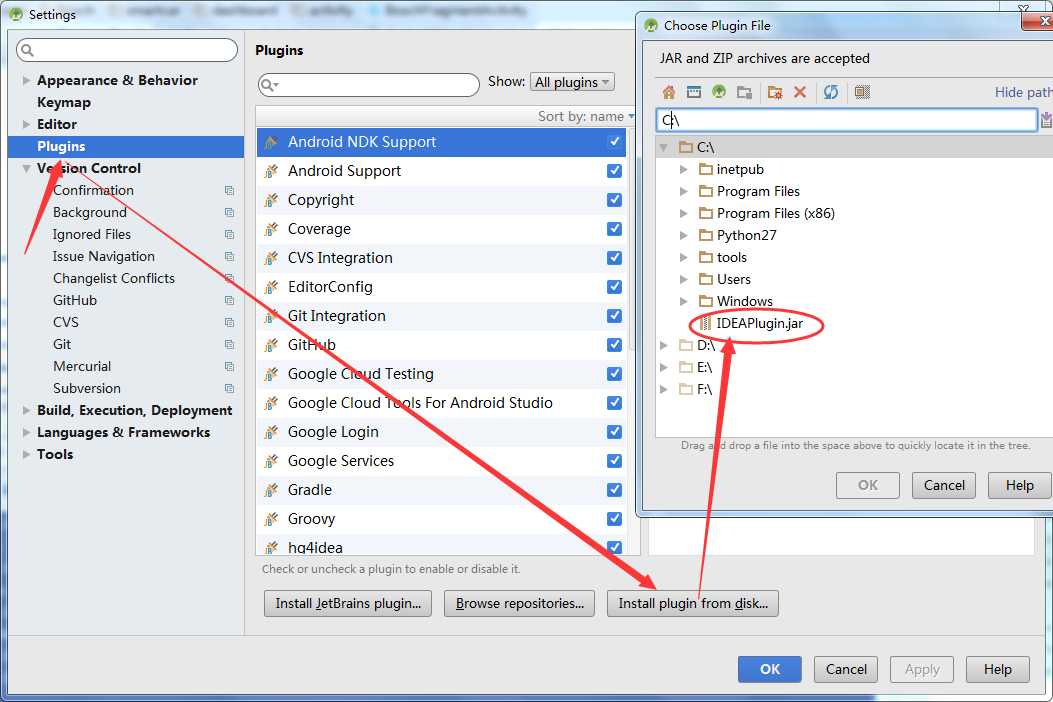Viewport: 1053px width, 702px height.
Task: Click the C:\ drive folder icon
Action: [686, 147]
